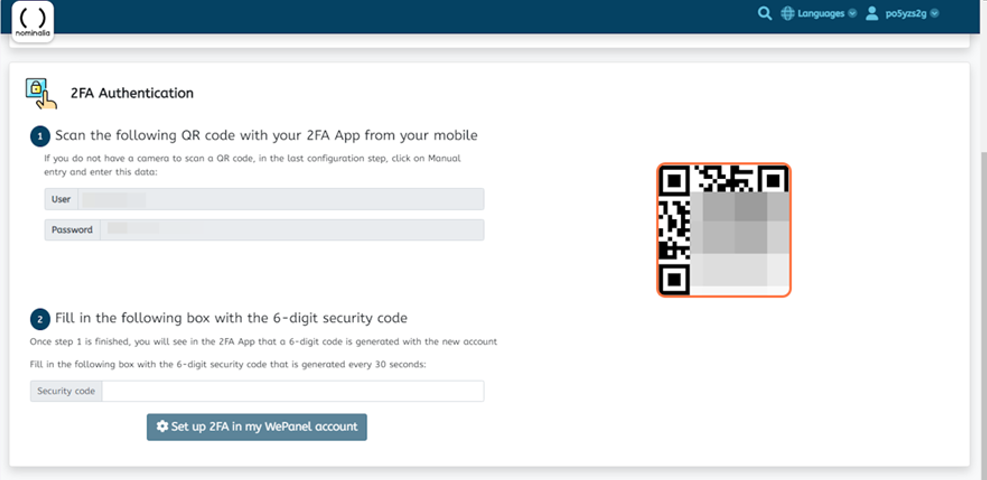Click the 2FA Authentication lock icon
The height and width of the screenshot is (480, 987).
pyautogui.click(x=41, y=94)
